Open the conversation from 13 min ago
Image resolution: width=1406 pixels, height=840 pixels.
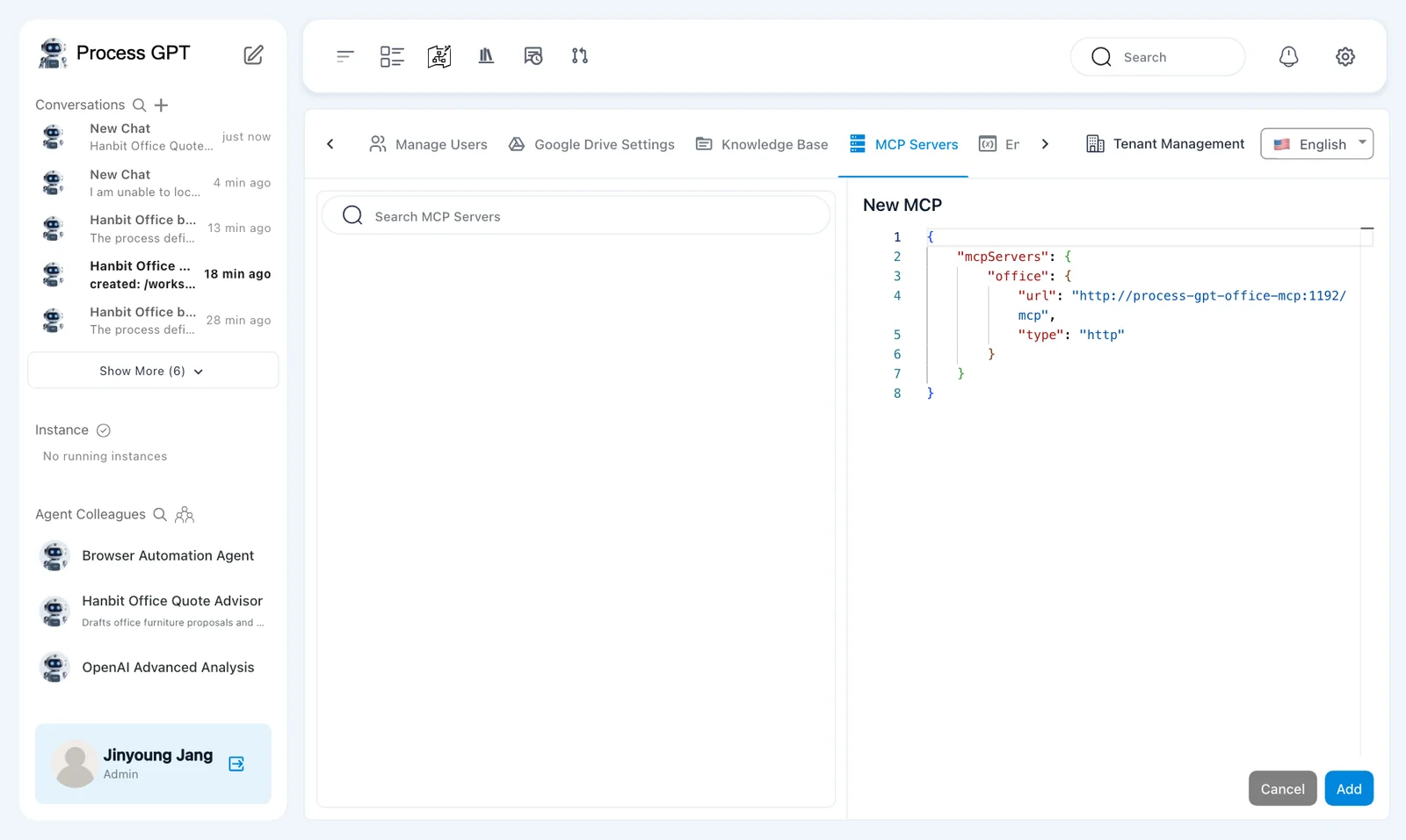153,228
